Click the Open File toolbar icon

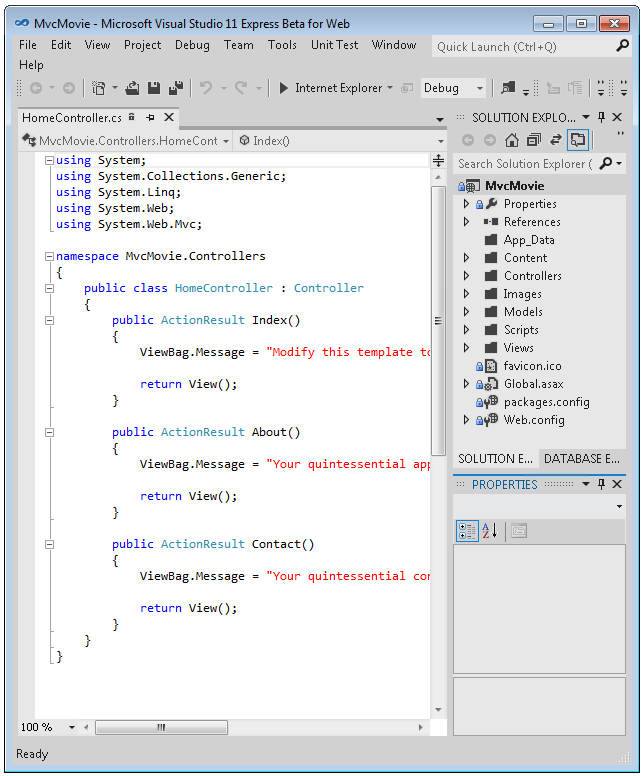[x=132, y=89]
